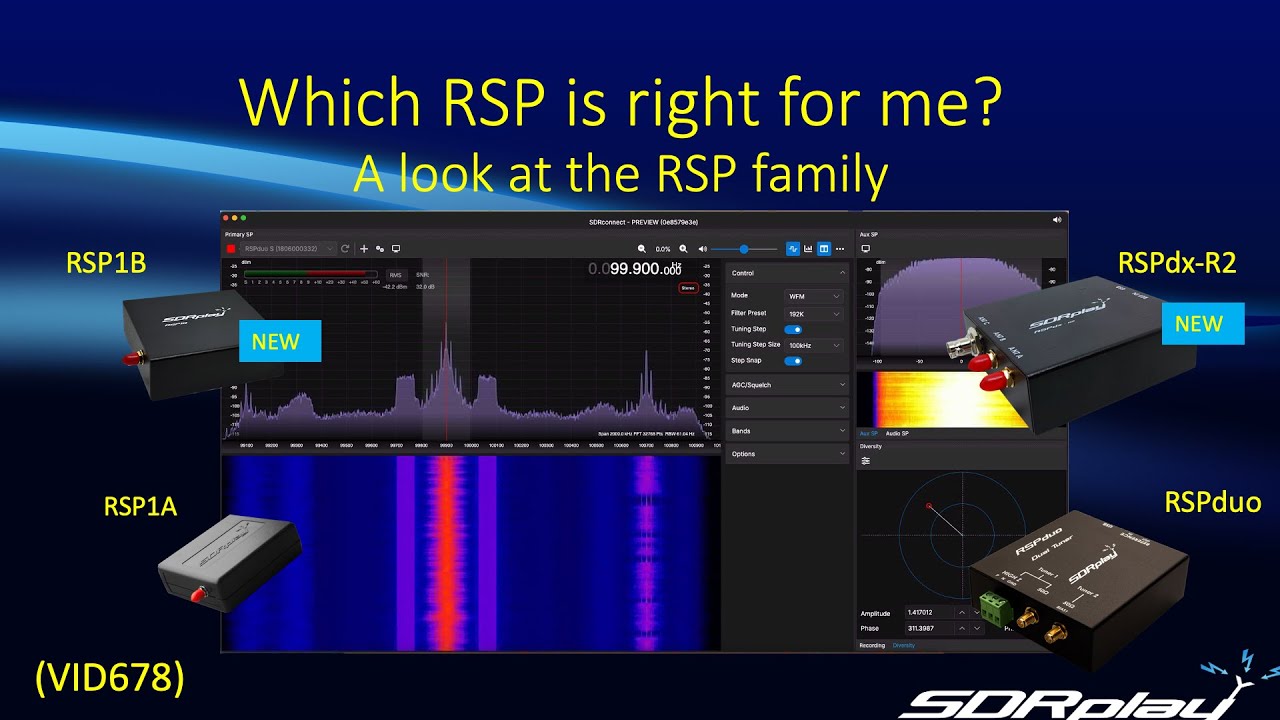The width and height of the screenshot is (1280, 720).
Task: Increase Phase with up arrow
Action: coord(962,628)
